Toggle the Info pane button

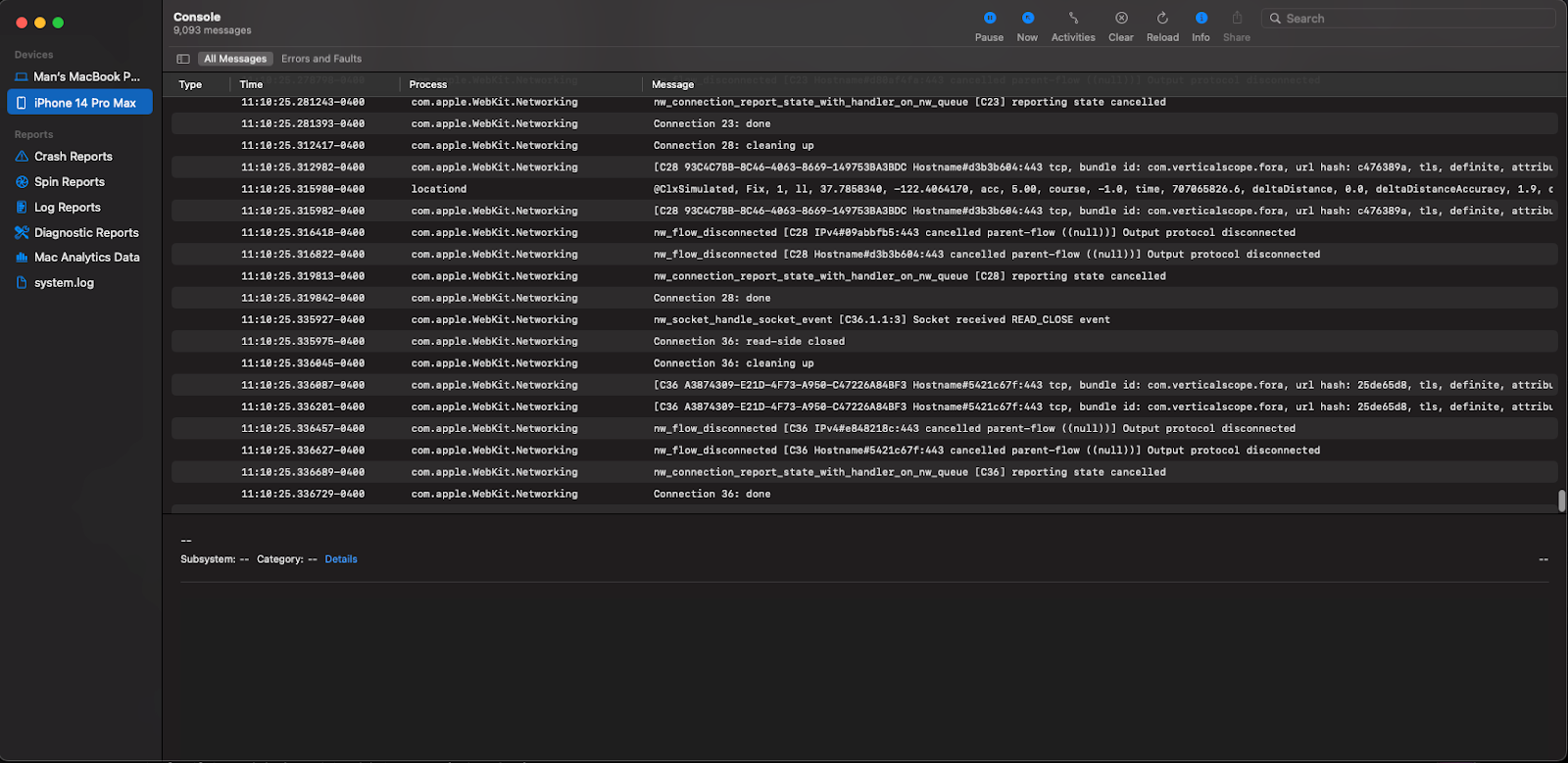click(x=1200, y=25)
